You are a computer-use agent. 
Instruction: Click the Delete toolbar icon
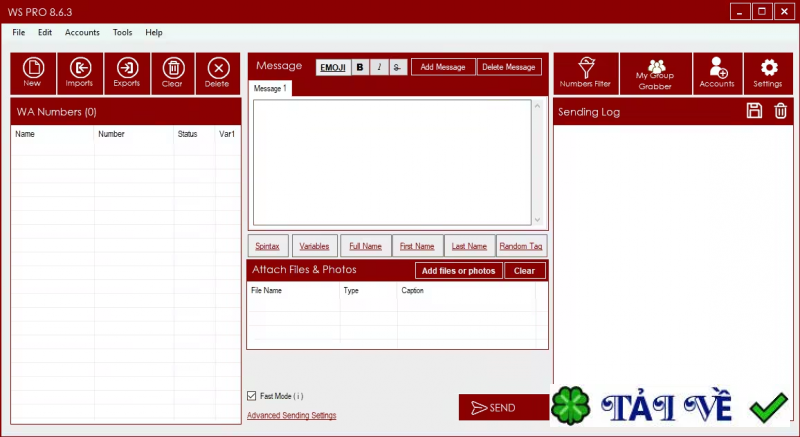coord(218,73)
